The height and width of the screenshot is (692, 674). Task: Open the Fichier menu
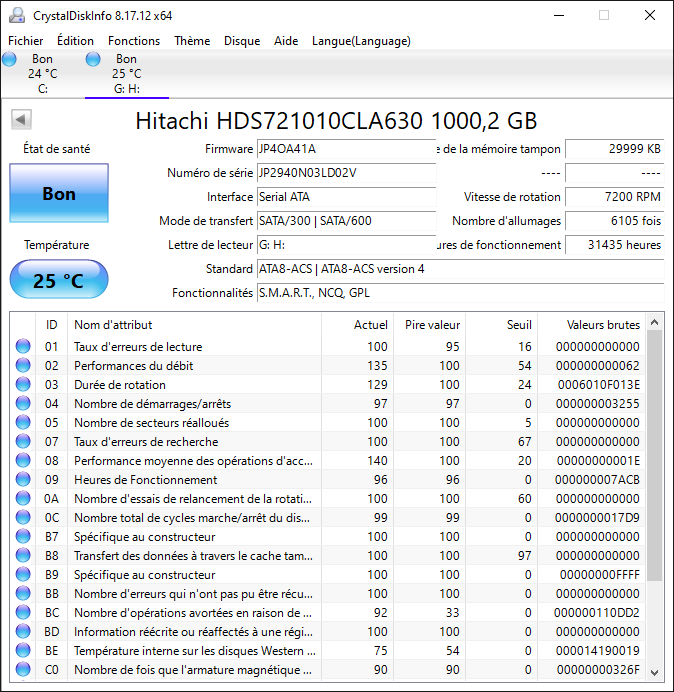pos(26,41)
